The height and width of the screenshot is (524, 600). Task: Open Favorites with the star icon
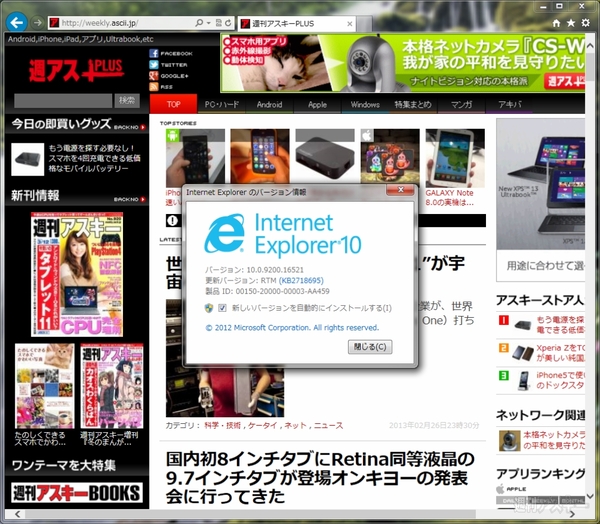pyautogui.click(x=571, y=23)
